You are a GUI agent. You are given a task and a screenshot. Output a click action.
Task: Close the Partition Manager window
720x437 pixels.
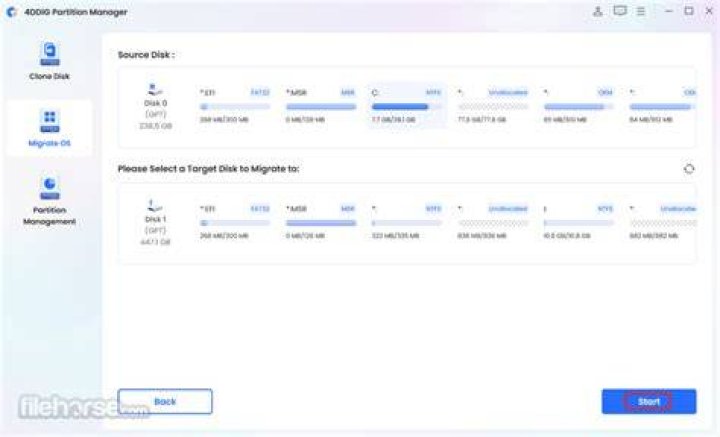(x=709, y=11)
